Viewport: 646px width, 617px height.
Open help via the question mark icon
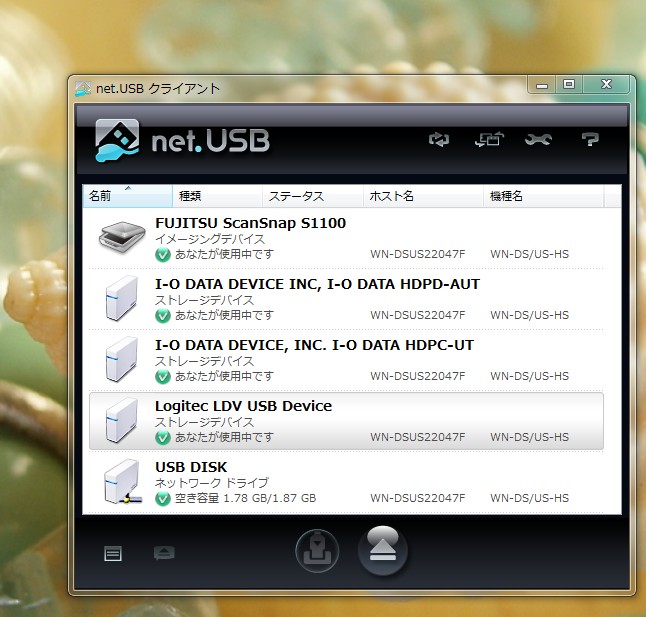(590, 139)
